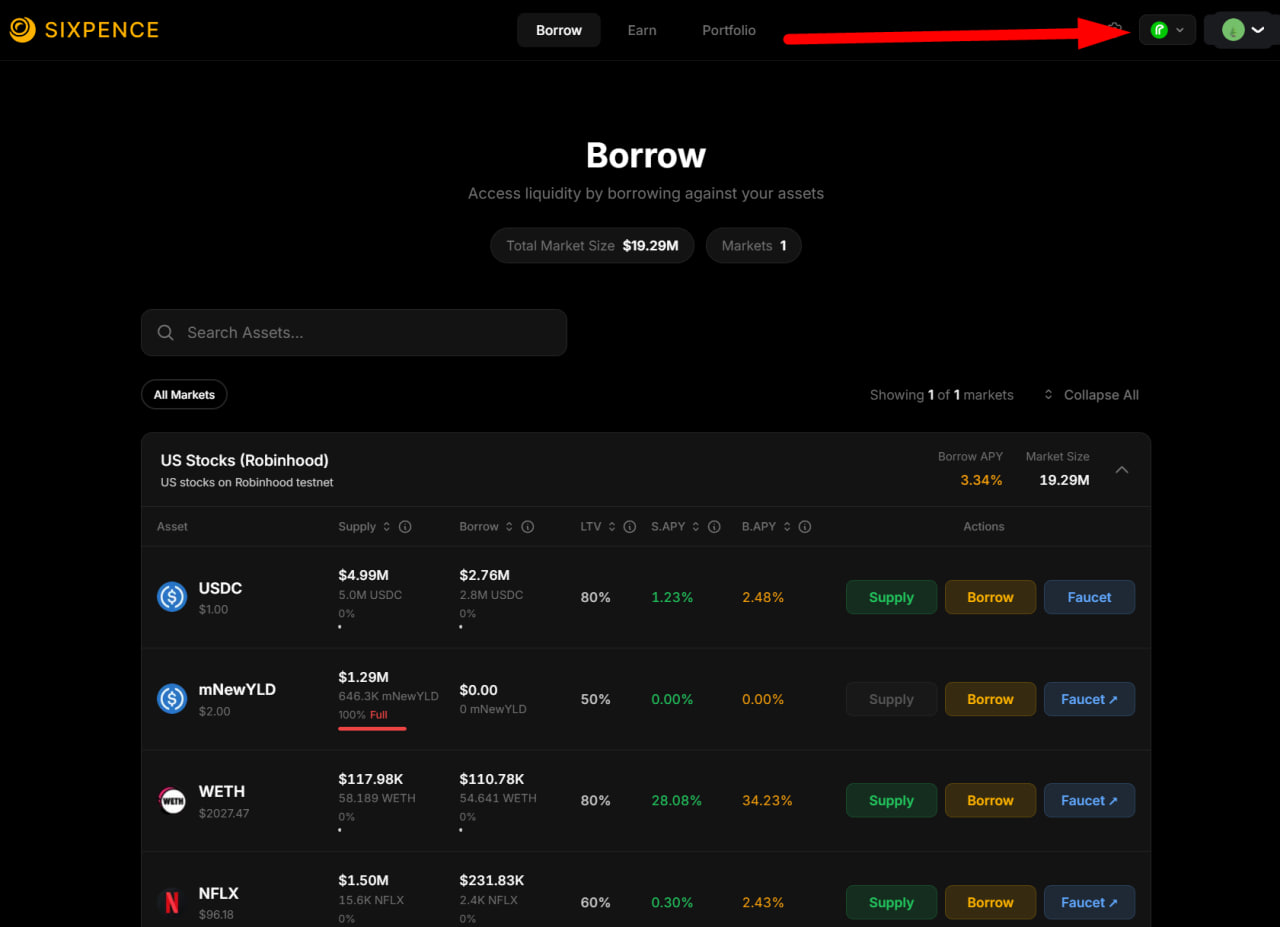Image resolution: width=1280 pixels, height=927 pixels.
Task: Click the Asset column header
Action: [172, 527]
